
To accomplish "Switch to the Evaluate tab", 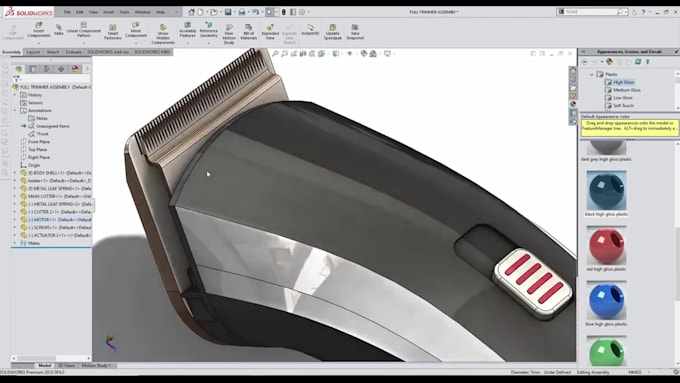I will pyautogui.click(x=74, y=52).
